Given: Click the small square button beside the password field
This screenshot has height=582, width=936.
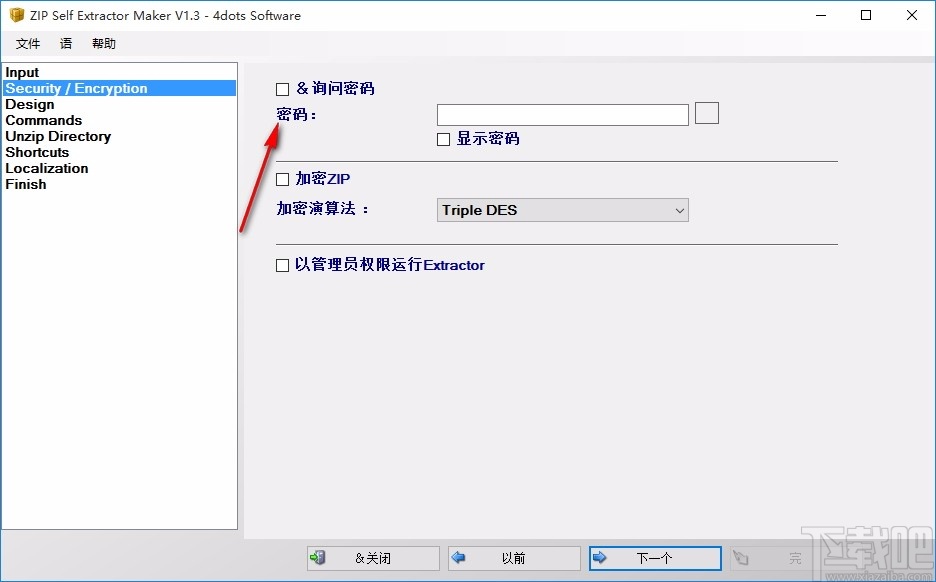Looking at the screenshot, I should (706, 113).
